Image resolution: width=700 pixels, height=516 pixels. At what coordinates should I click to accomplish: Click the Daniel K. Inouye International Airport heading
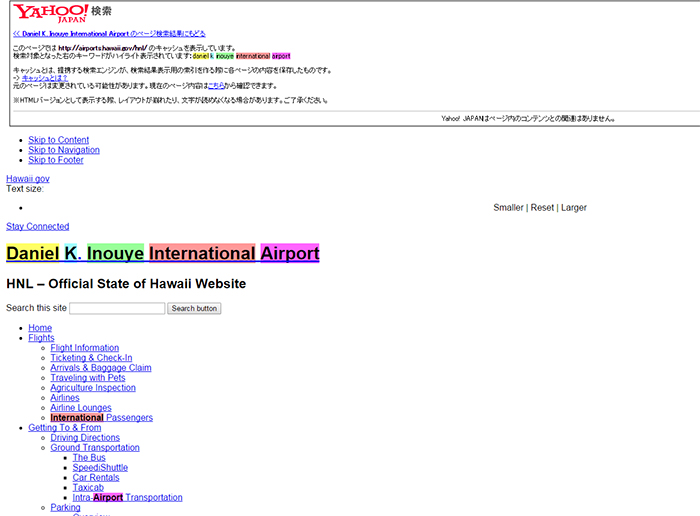162,253
